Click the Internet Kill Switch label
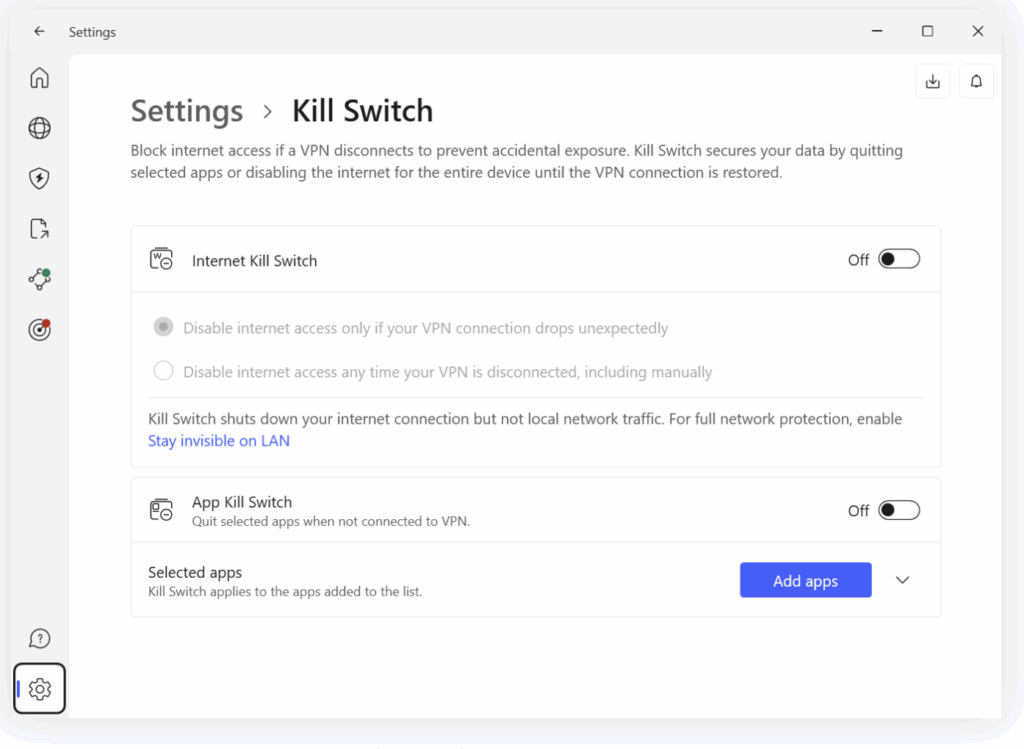 click(x=255, y=261)
